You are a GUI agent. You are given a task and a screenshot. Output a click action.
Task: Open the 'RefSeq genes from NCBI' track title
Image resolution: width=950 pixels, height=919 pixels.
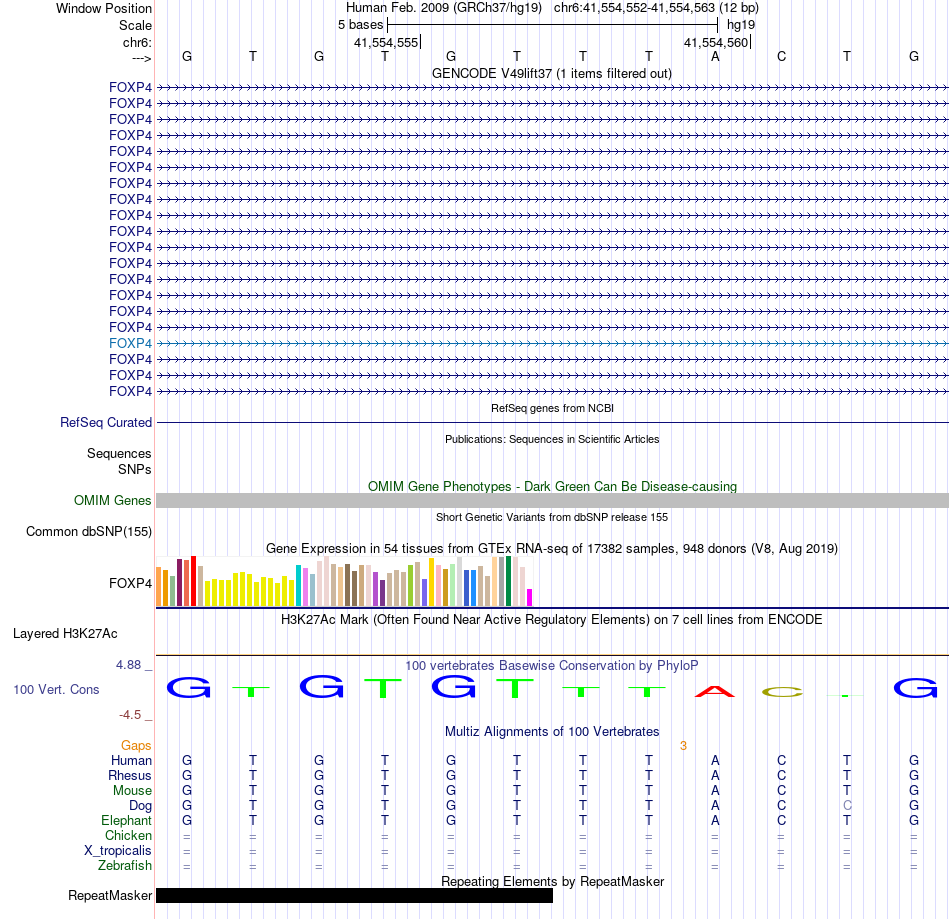(x=552, y=408)
